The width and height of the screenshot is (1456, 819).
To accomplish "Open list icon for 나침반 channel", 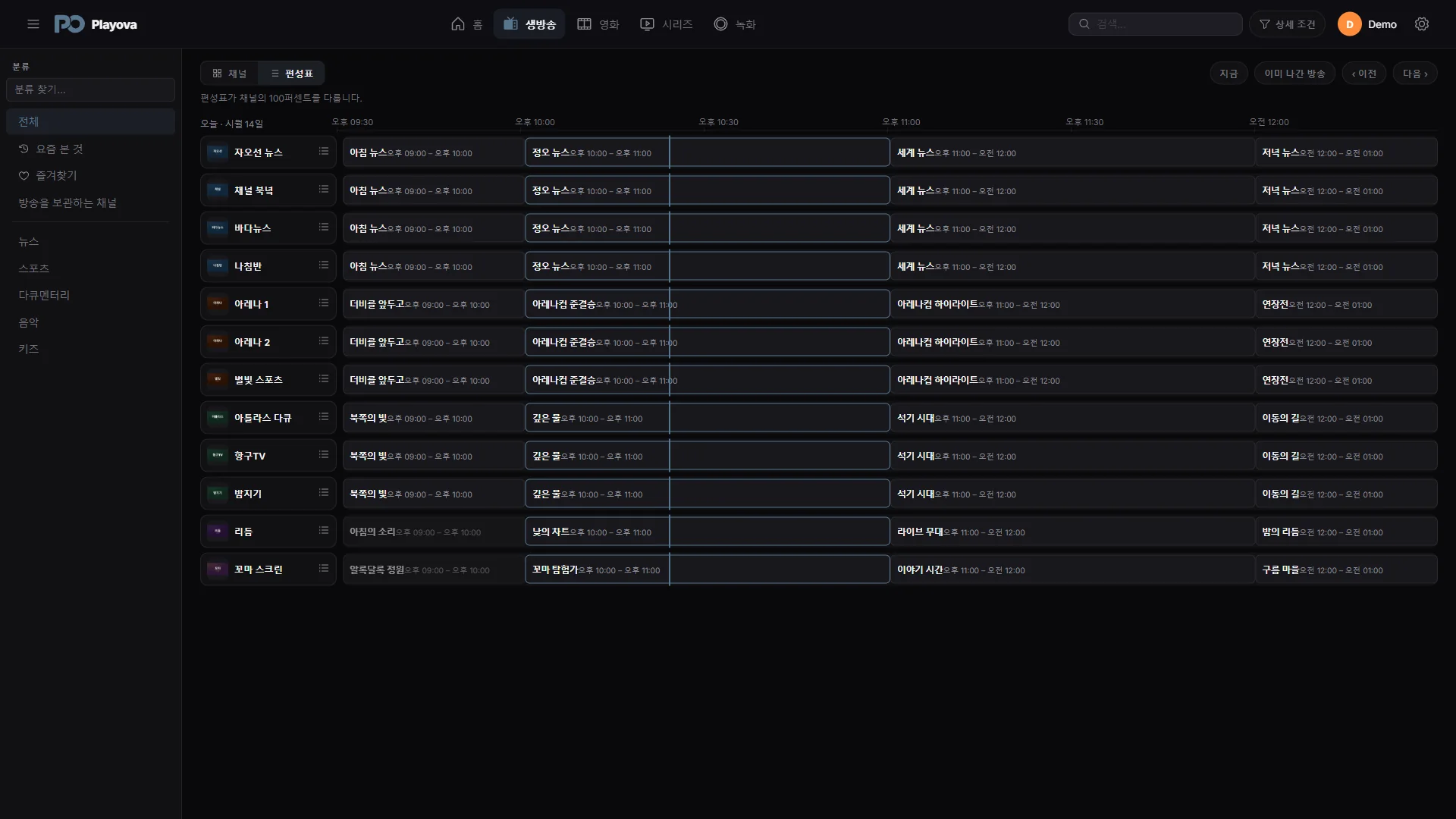I will [x=324, y=265].
